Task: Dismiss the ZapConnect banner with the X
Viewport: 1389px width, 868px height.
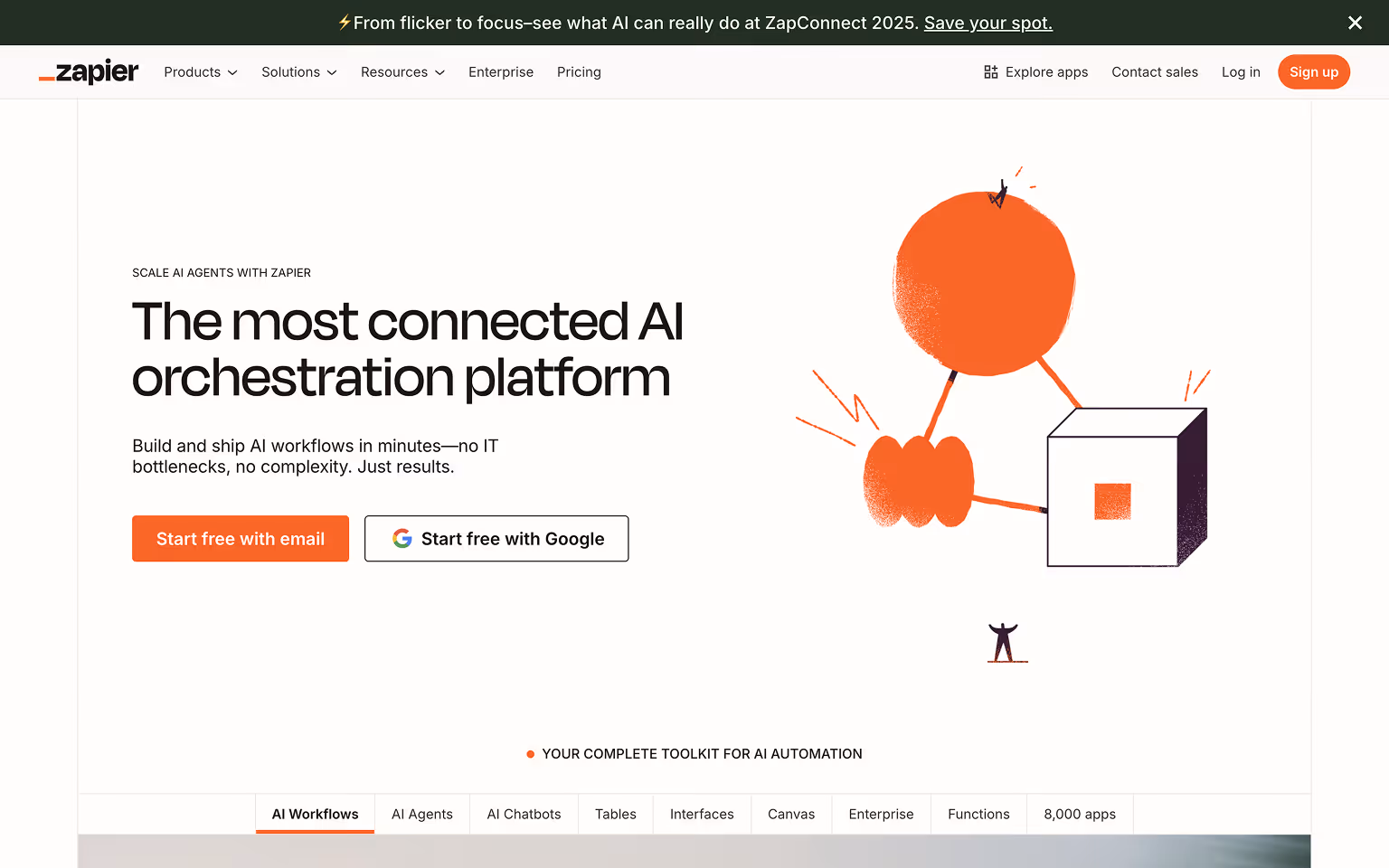Action: [x=1355, y=23]
